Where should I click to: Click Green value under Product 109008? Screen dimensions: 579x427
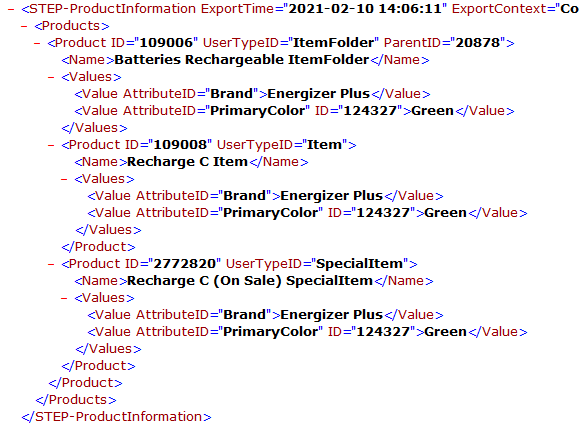pos(446,213)
